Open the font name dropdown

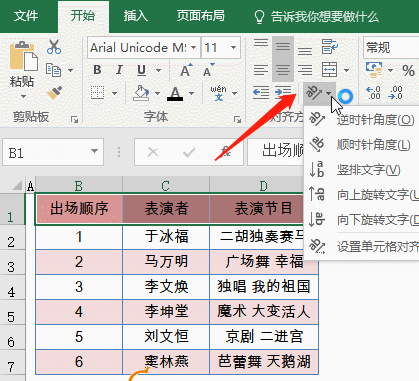[194, 48]
